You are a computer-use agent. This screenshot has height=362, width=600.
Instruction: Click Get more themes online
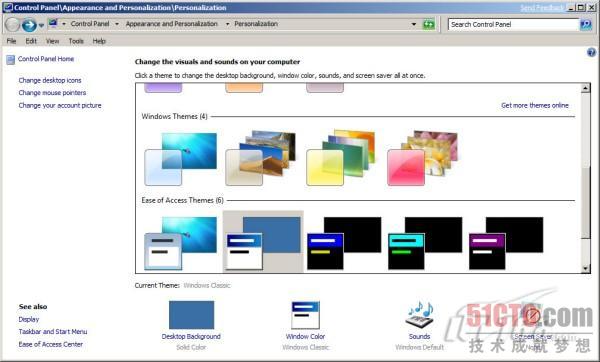coord(535,105)
